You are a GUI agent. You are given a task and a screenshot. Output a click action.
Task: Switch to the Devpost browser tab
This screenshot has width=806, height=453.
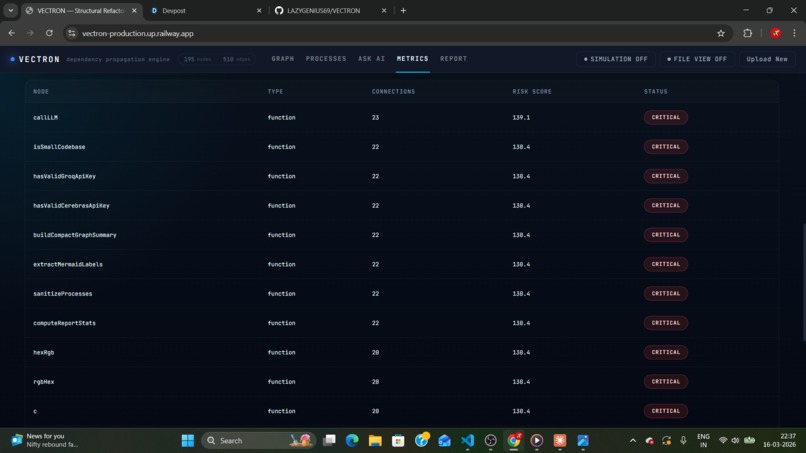206,10
